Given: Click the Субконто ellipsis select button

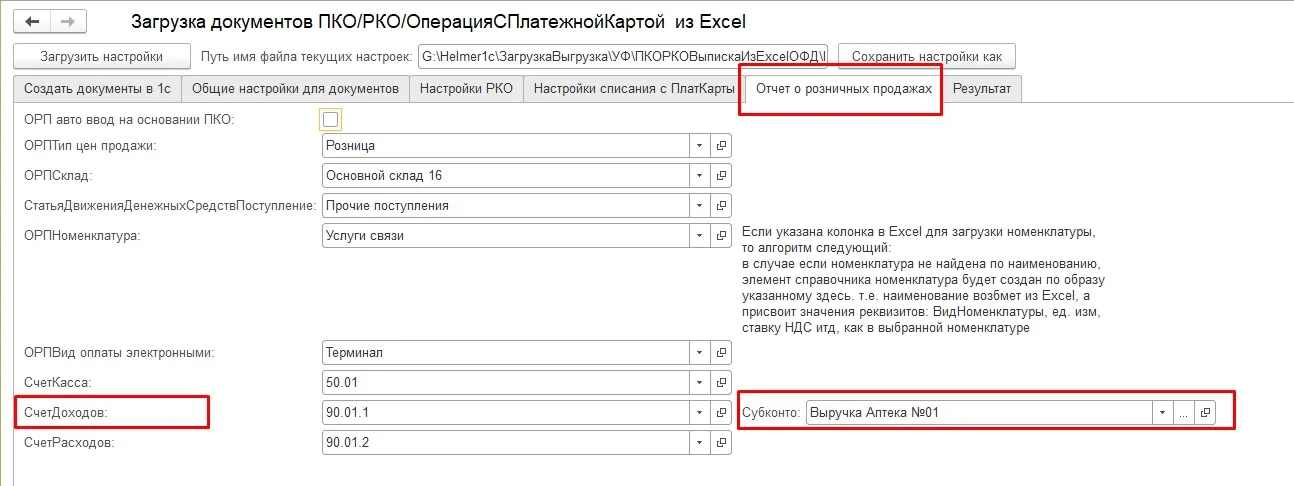Looking at the screenshot, I should pyautogui.click(x=1184, y=412).
